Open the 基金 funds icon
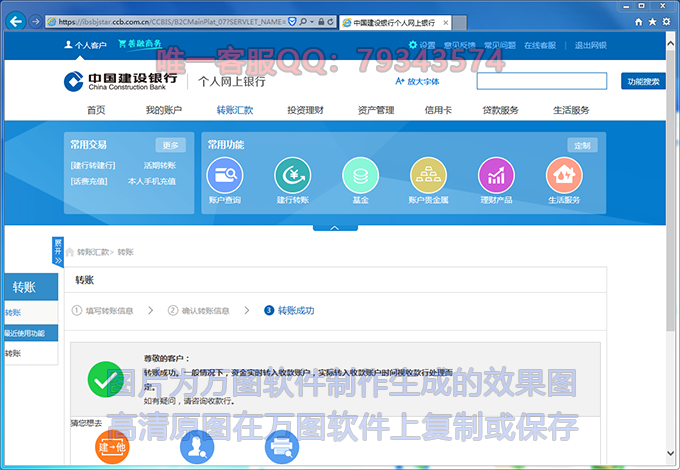The image size is (680, 470). pyautogui.click(x=360, y=176)
